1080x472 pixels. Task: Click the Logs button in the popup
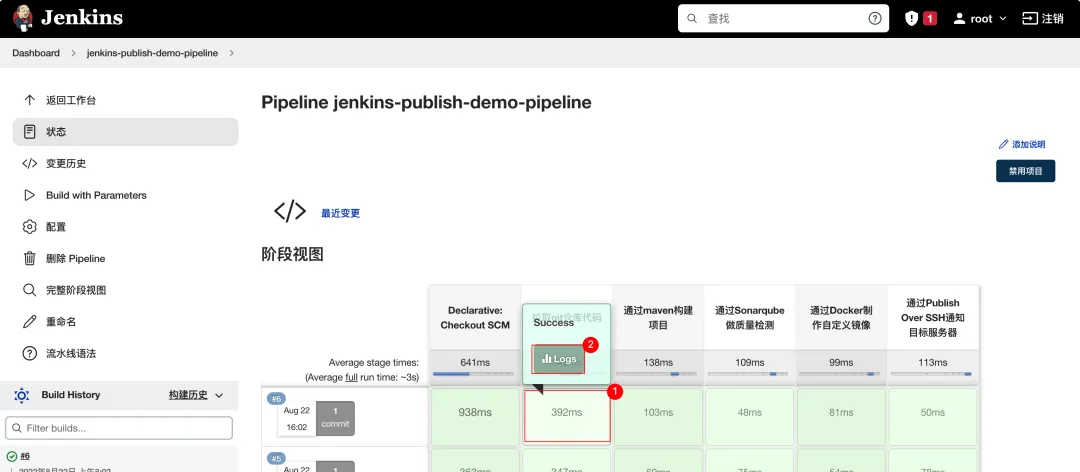click(x=559, y=359)
